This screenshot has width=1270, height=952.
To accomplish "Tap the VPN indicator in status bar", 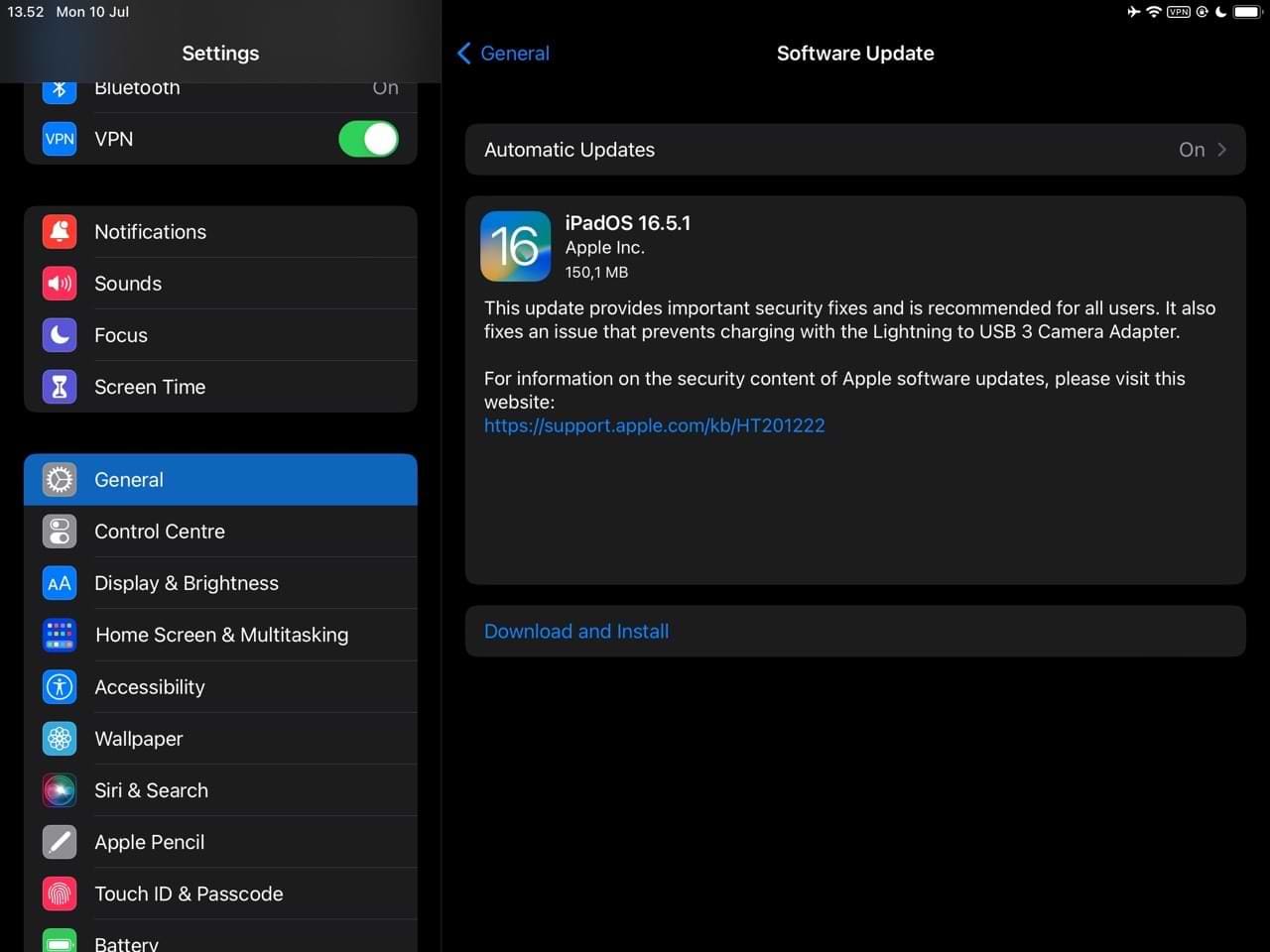I will [x=1179, y=12].
